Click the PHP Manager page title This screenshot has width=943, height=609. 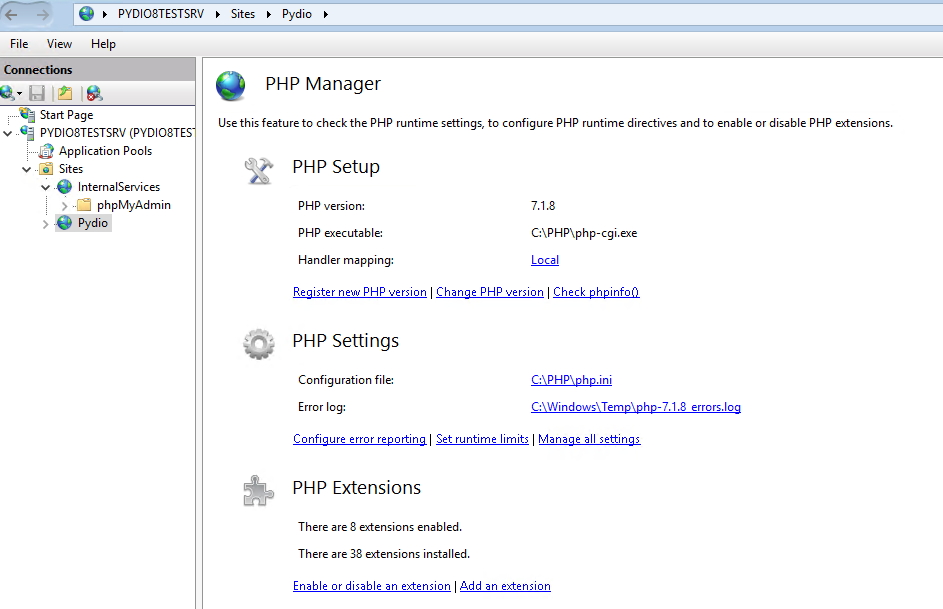coord(323,84)
